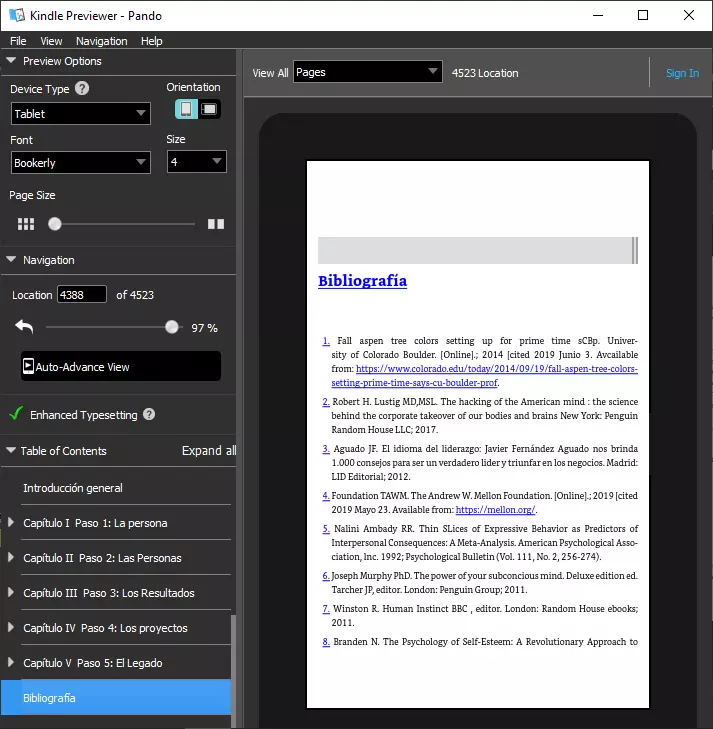Open the File menu
The width and height of the screenshot is (713, 729).
(18, 41)
